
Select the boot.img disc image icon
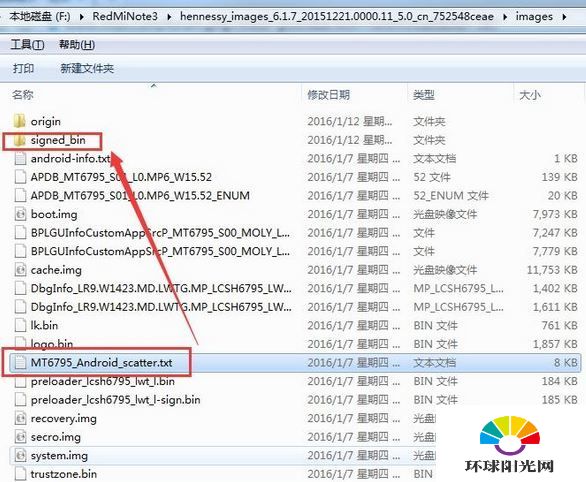coord(20,214)
